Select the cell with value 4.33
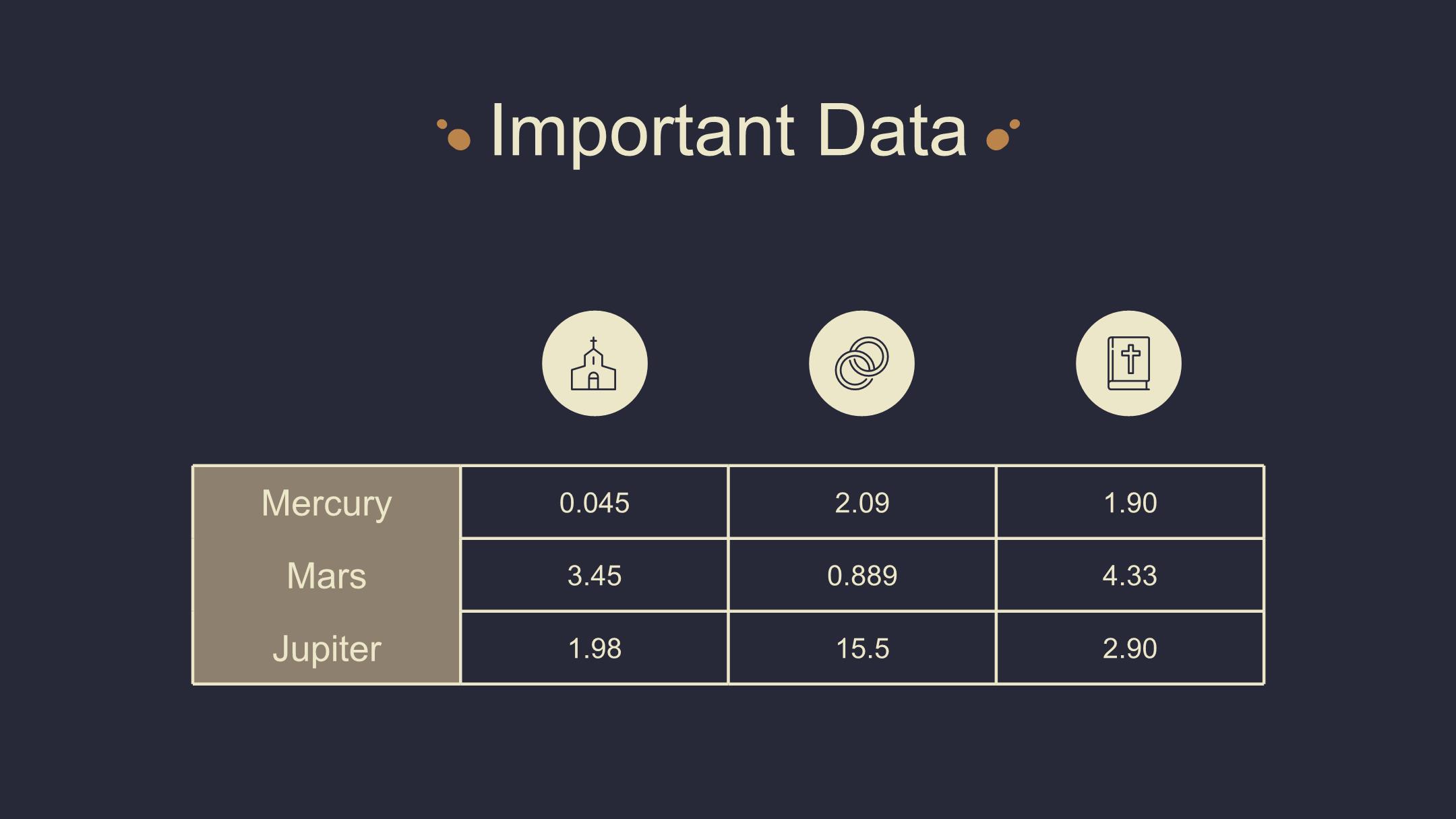The image size is (1456, 819). (1130, 575)
